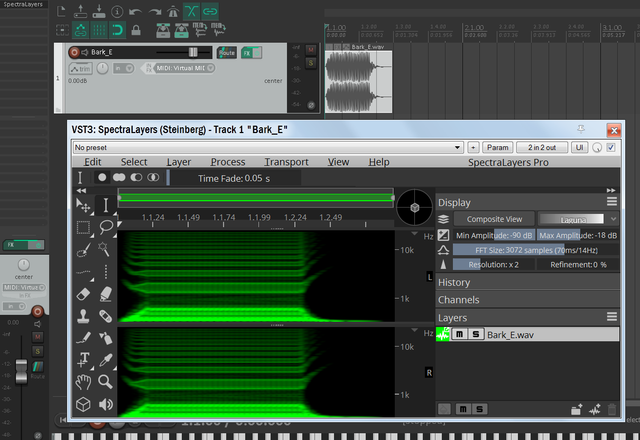The width and height of the screenshot is (640, 440).
Task: Click the Bark_E track volume fader
Action: [193, 52]
